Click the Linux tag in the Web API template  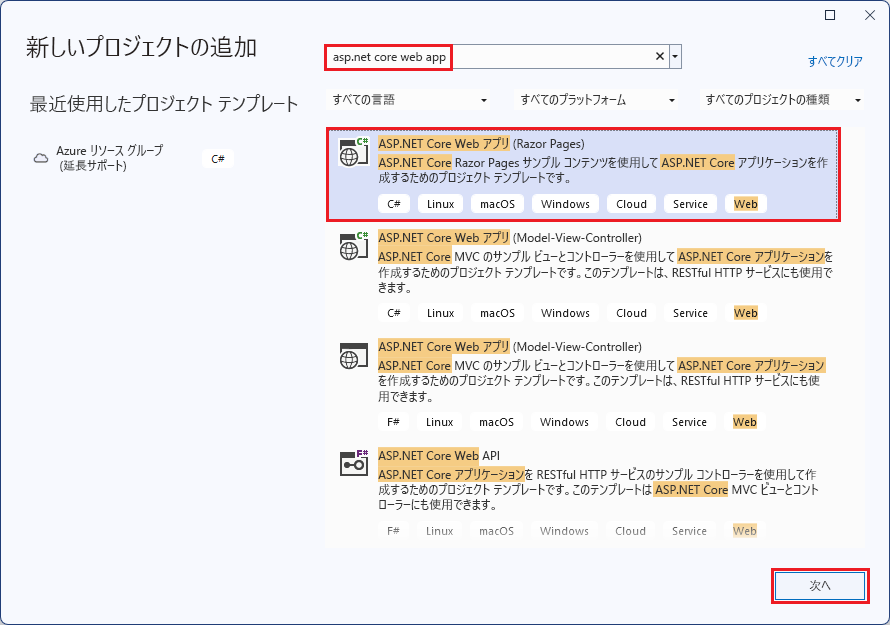[439, 531]
